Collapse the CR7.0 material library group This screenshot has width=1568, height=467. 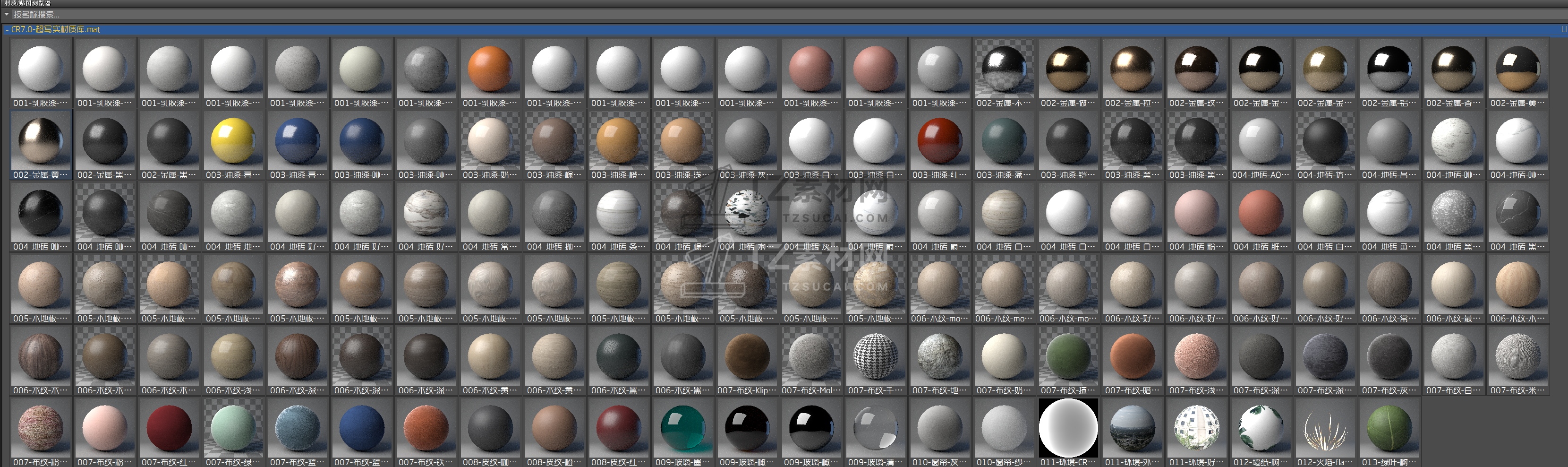pyautogui.click(x=7, y=29)
